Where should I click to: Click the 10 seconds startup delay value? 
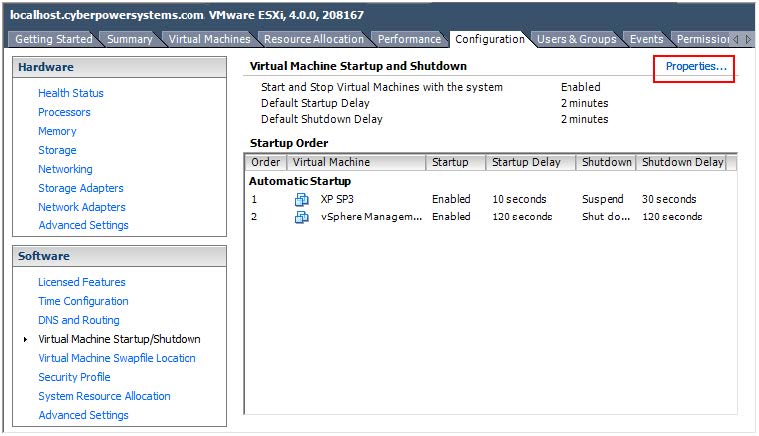[519, 199]
